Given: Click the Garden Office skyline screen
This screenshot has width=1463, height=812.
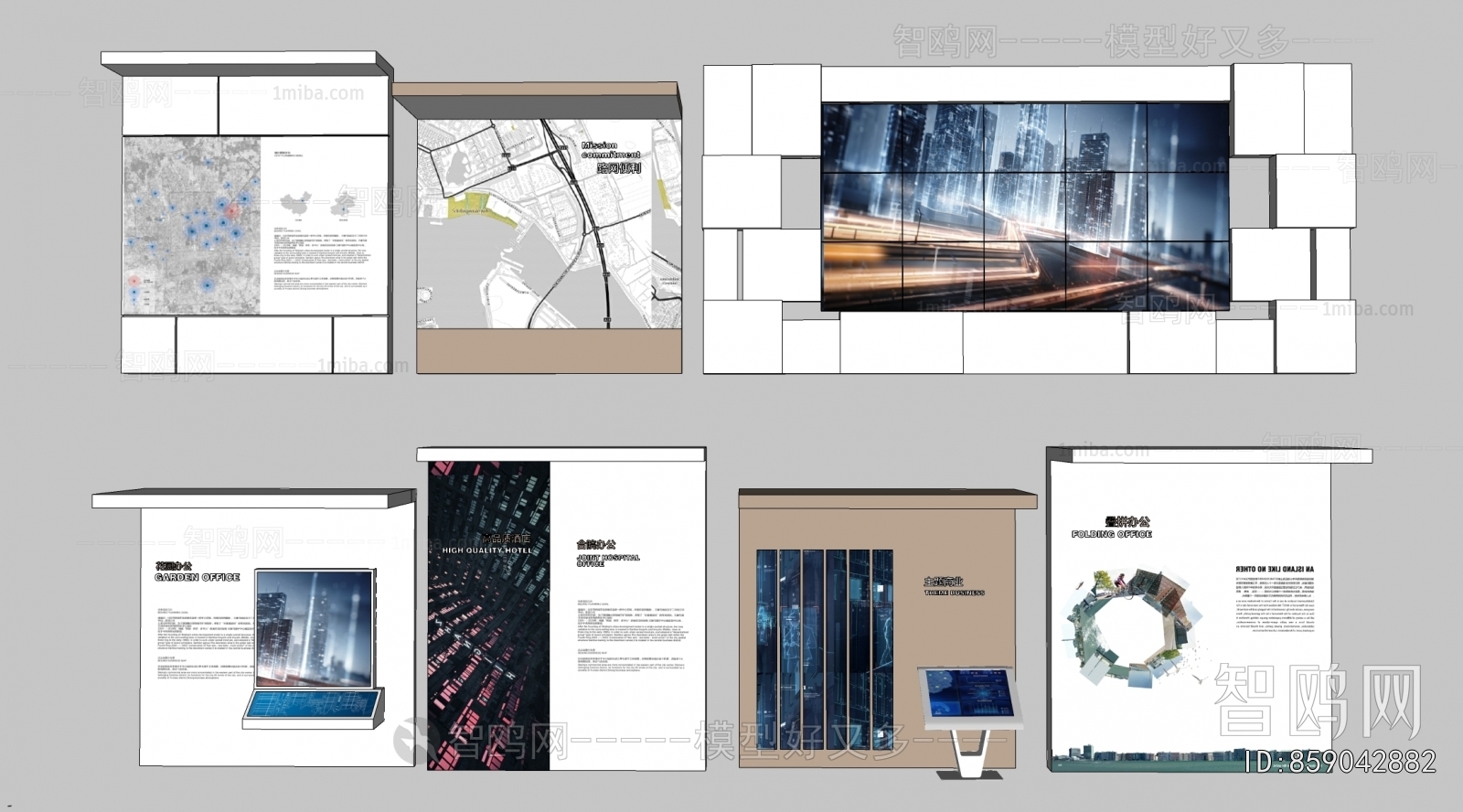Looking at the screenshot, I should tap(315, 626).
